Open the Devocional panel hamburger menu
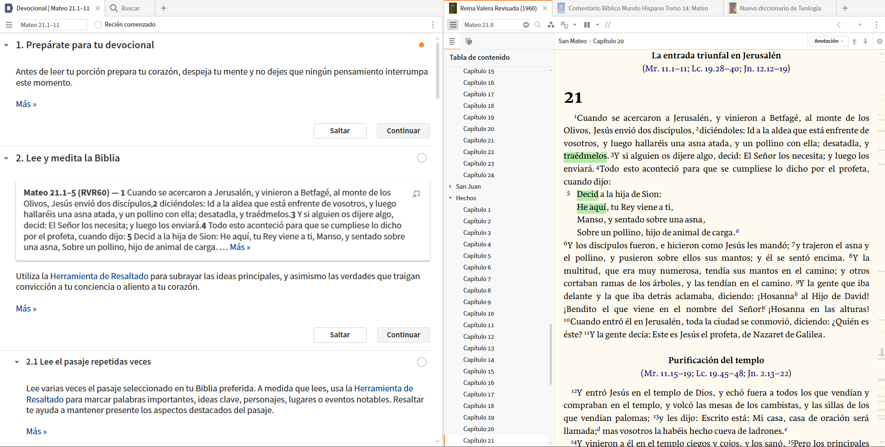Image resolution: width=885 pixels, height=447 pixels. tap(8, 25)
